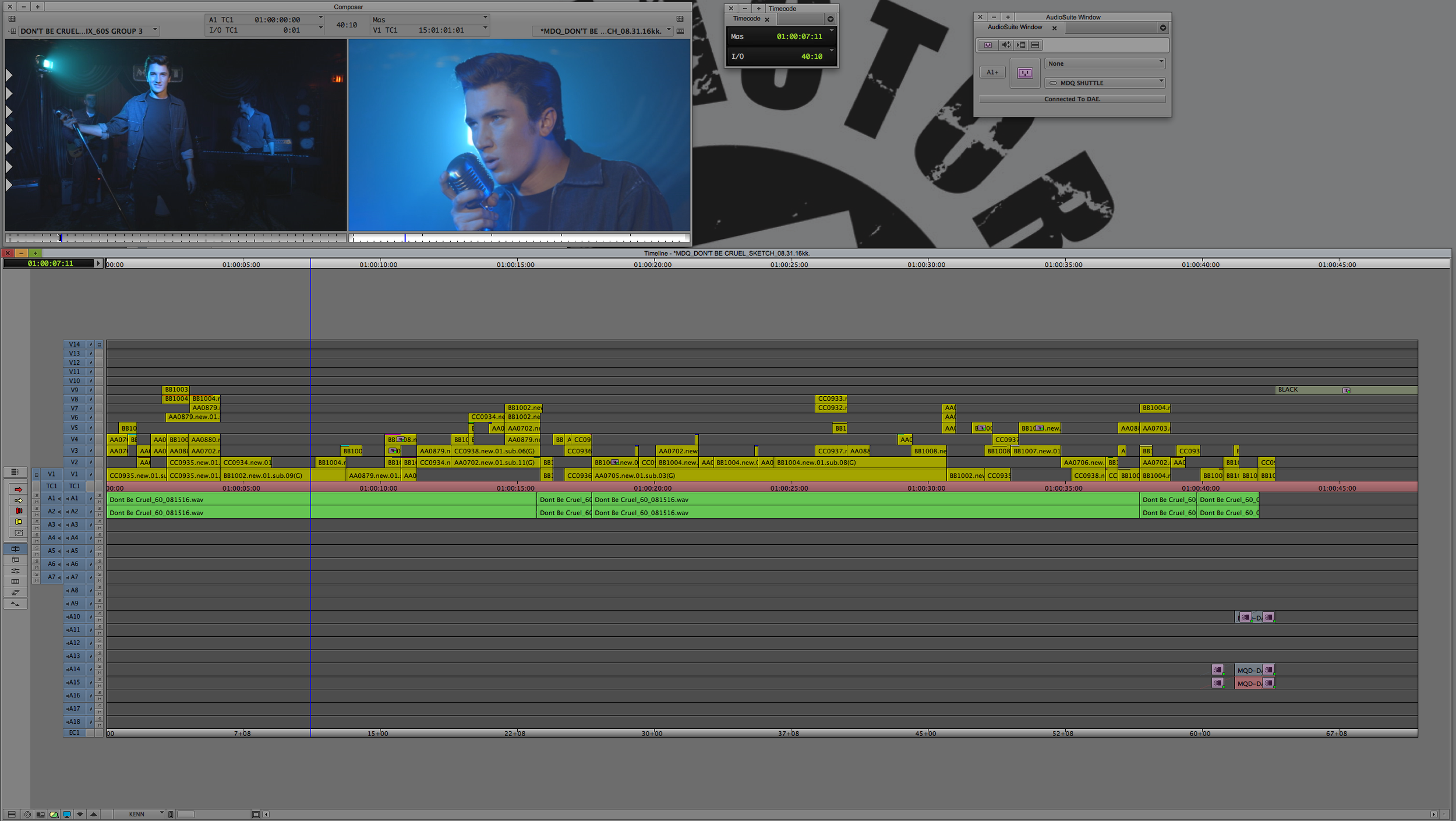This screenshot has width=1456, height=821.
Task: Click the audio loop play icon in AudioSuite
Action: click(x=1006, y=45)
